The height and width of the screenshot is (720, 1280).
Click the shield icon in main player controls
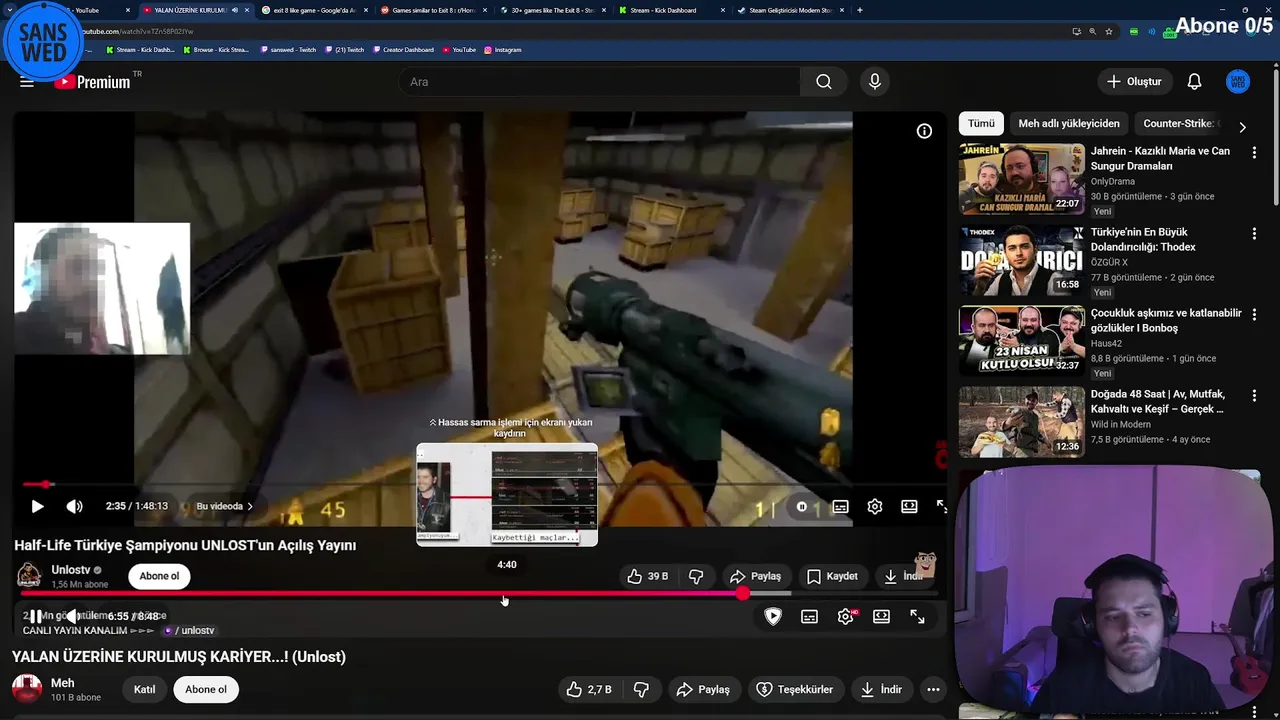[773, 617]
